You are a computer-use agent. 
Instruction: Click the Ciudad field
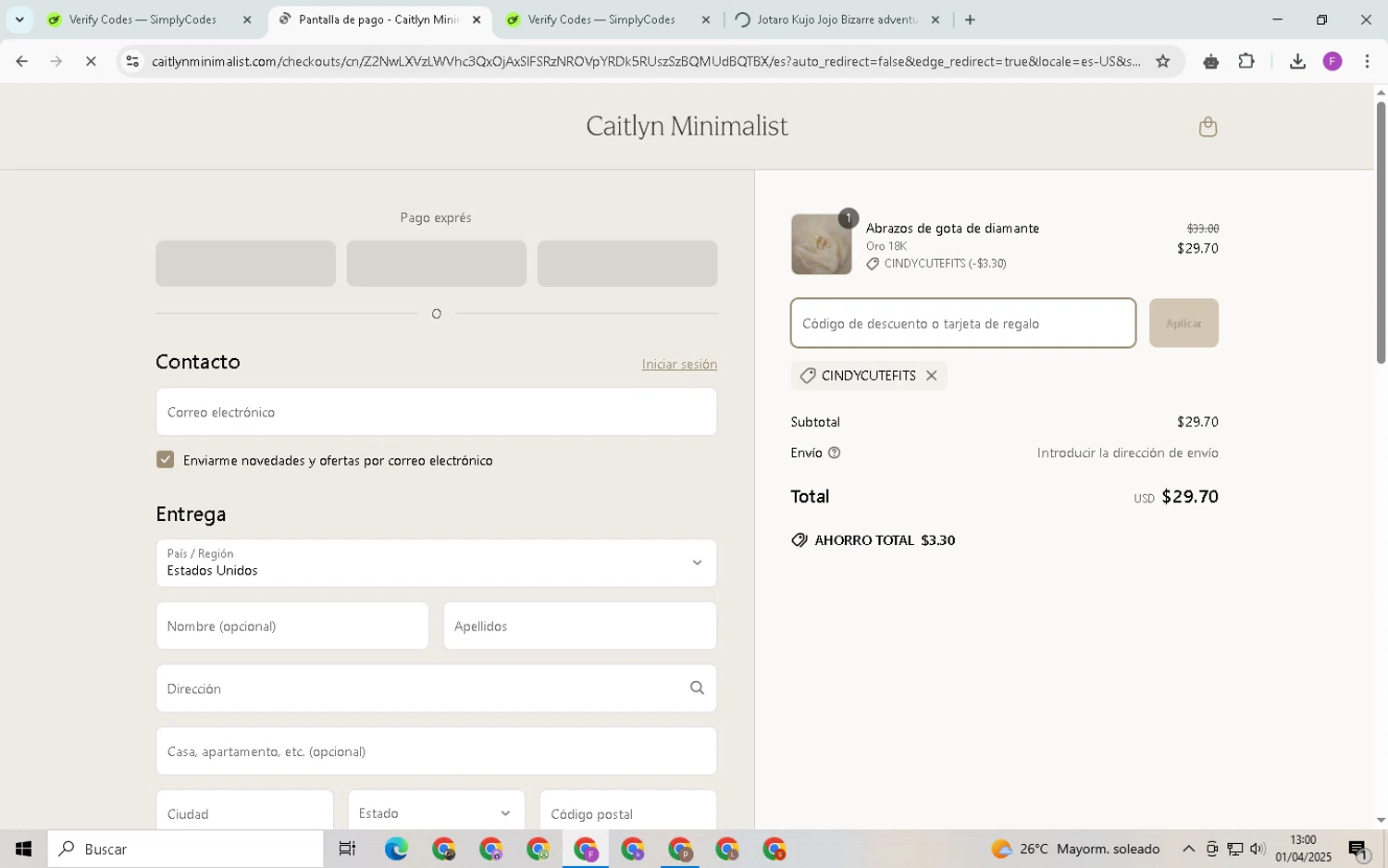pos(244,813)
